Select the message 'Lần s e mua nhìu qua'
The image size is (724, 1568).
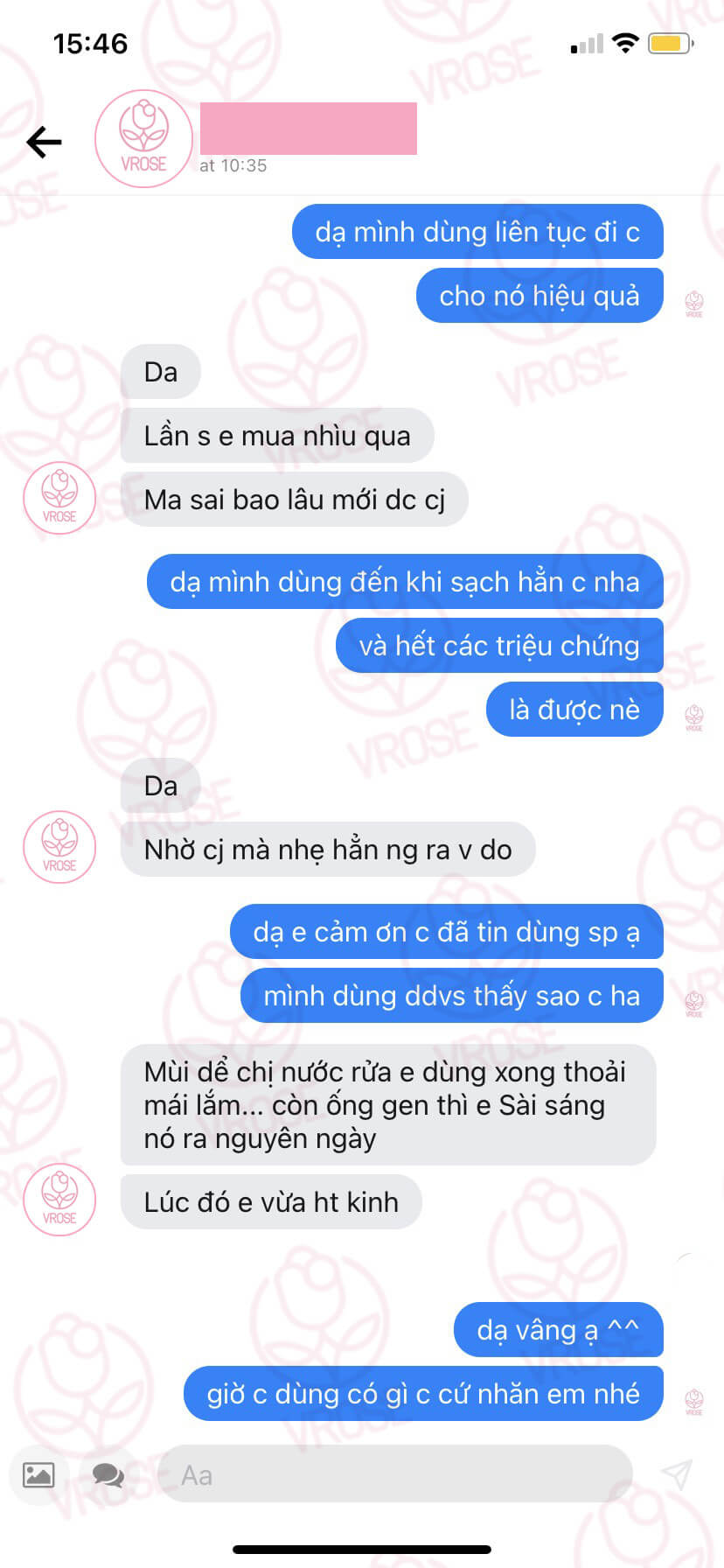pos(277,436)
